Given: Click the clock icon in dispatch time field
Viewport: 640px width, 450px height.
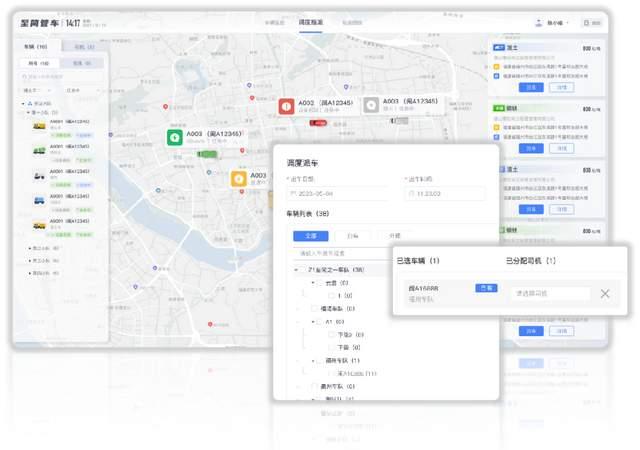Looking at the screenshot, I should [x=411, y=194].
